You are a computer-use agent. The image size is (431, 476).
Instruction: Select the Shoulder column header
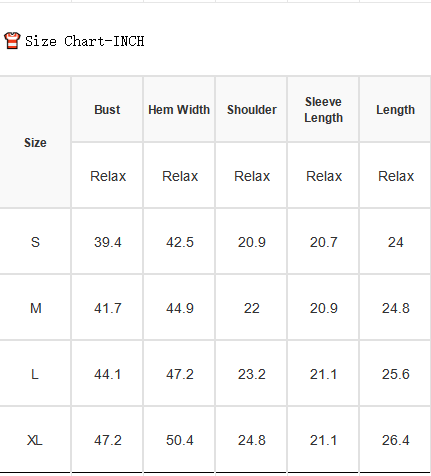pos(252,110)
